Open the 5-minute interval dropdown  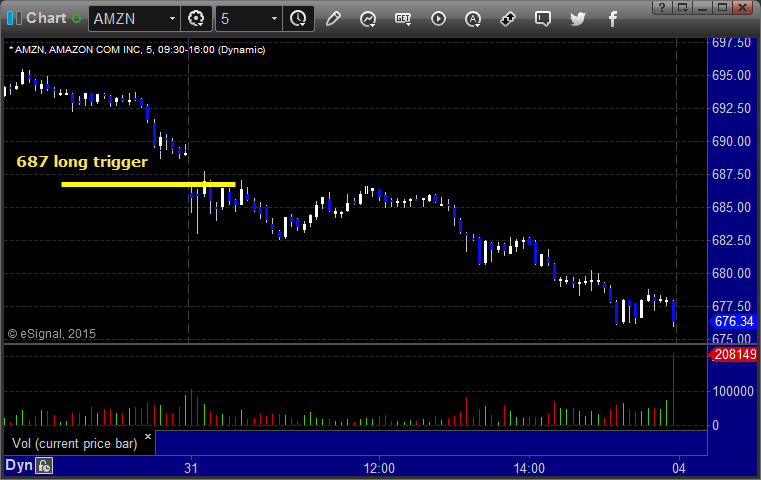click(274, 19)
